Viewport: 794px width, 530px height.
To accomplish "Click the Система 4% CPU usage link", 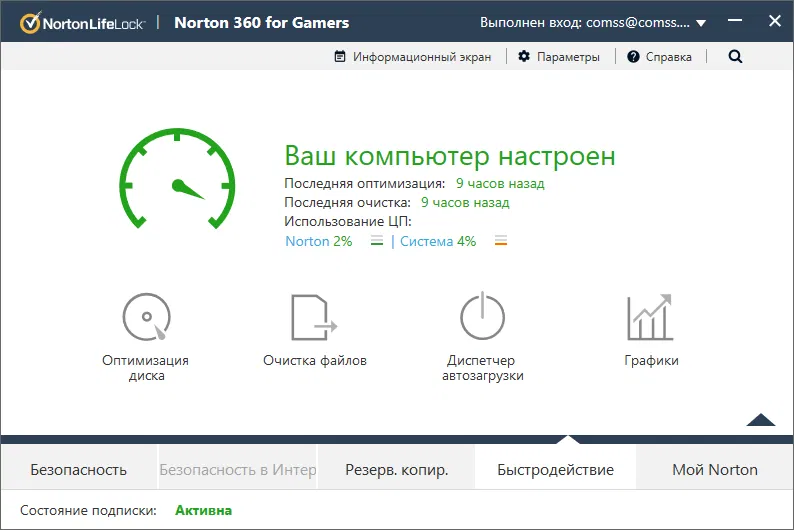I will [x=438, y=241].
